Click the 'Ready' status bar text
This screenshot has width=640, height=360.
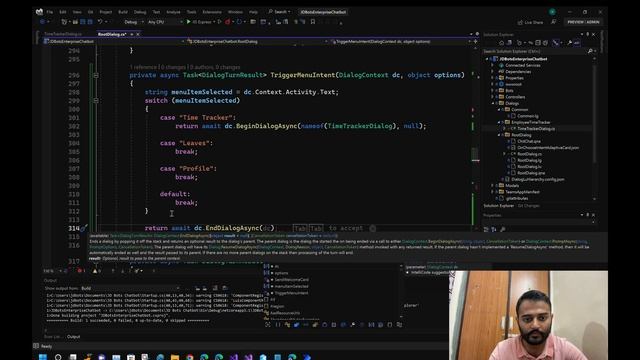coord(46,347)
